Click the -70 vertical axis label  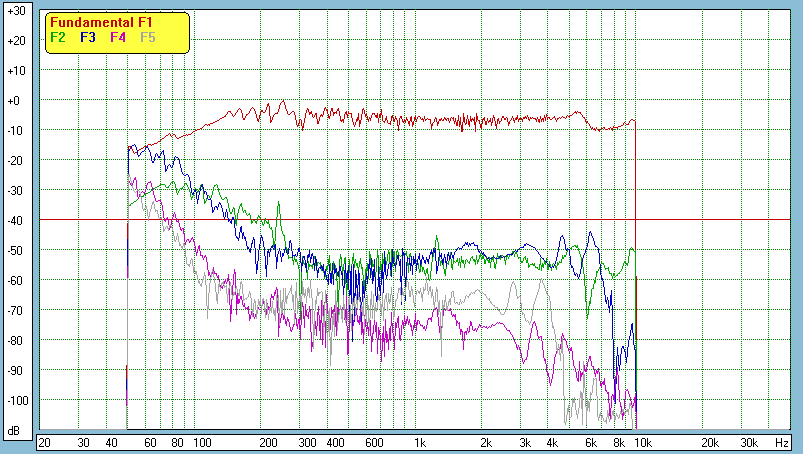pos(15,311)
